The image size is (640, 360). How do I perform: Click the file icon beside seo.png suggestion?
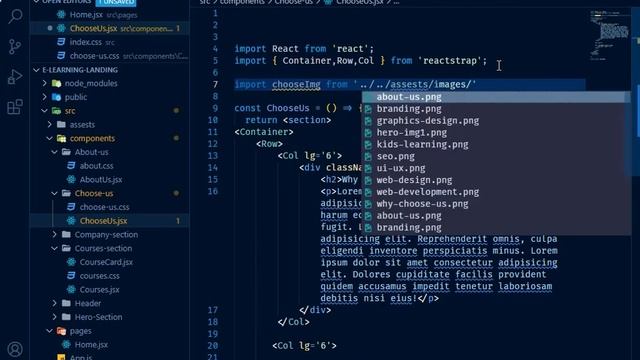click(368, 156)
